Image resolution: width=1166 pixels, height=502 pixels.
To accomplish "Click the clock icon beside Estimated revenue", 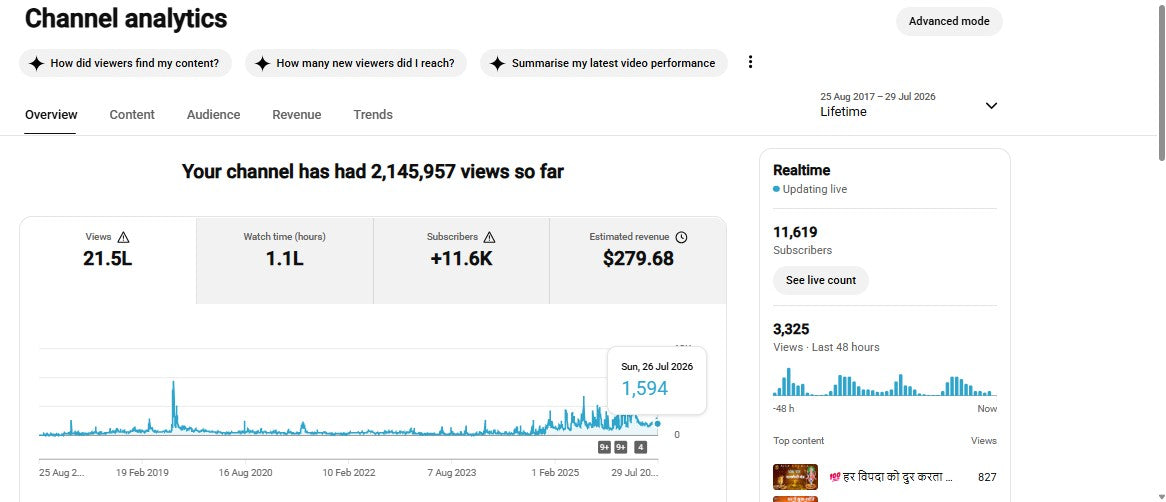I will (681, 237).
